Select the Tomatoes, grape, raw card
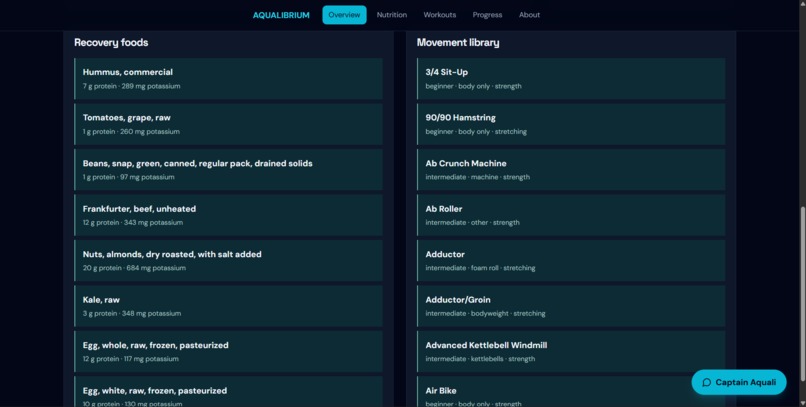The width and height of the screenshot is (806, 407). click(228, 124)
